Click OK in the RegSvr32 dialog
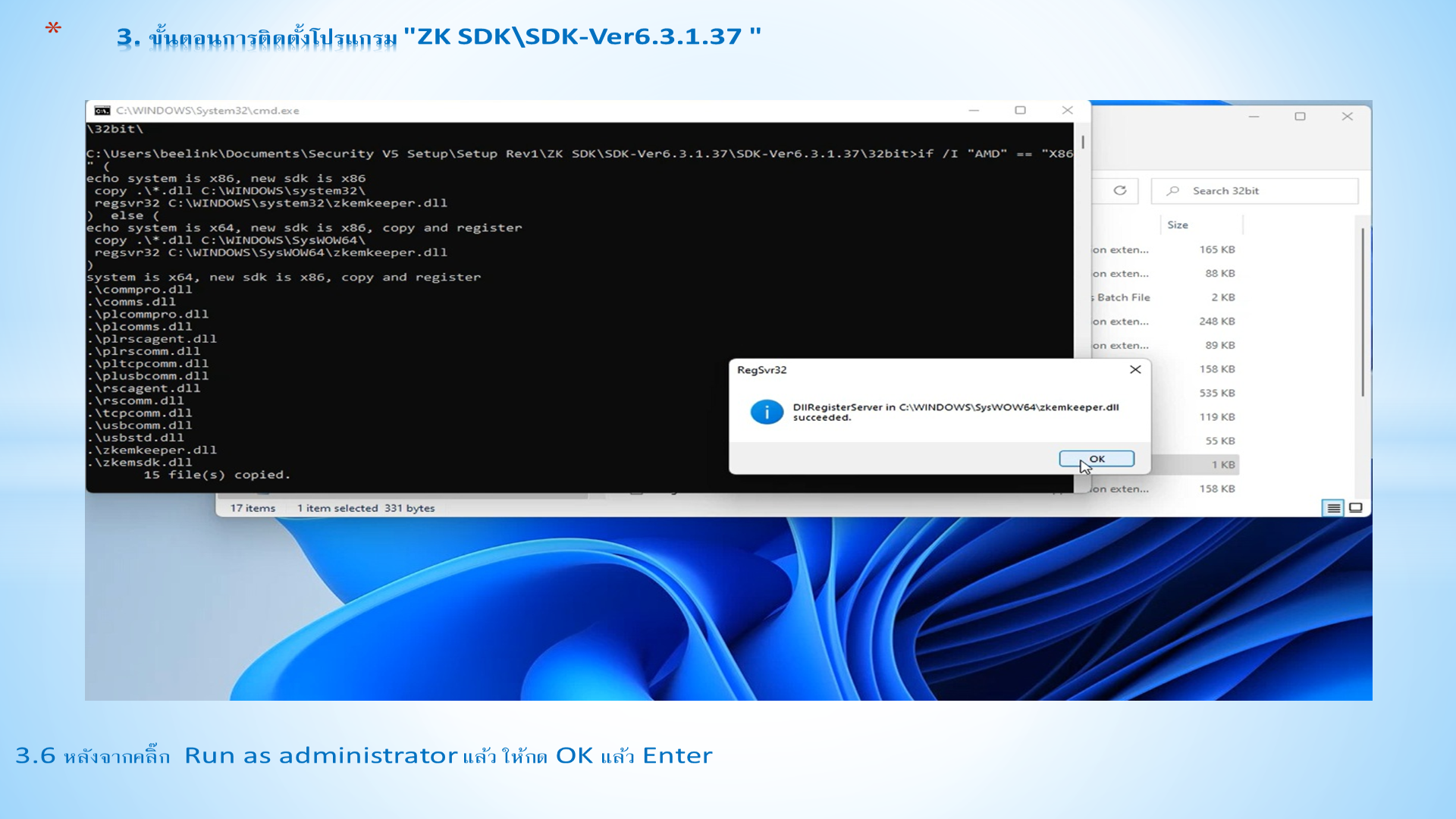 point(1097,459)
